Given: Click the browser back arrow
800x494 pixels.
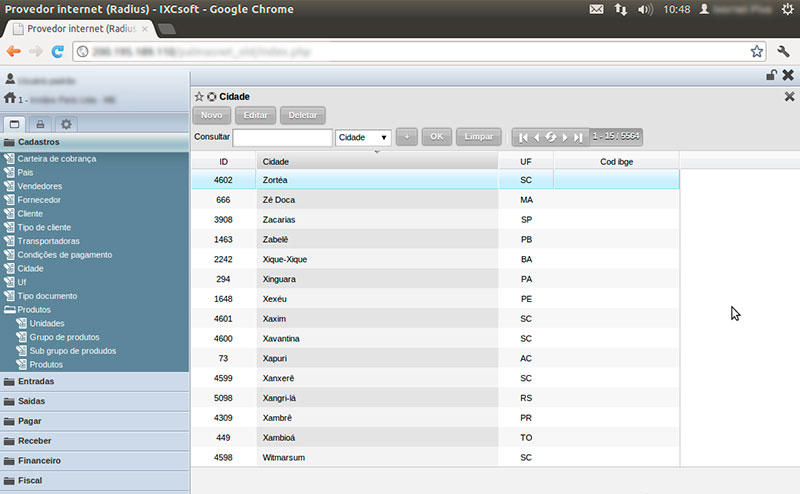Looking at the screenshot, I should click(x=14, y=51).
